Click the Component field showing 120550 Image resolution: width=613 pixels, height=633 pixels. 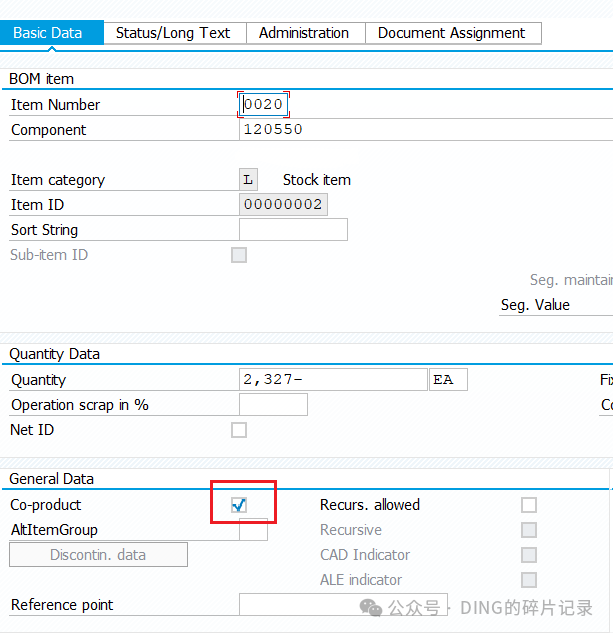[426, 130]
